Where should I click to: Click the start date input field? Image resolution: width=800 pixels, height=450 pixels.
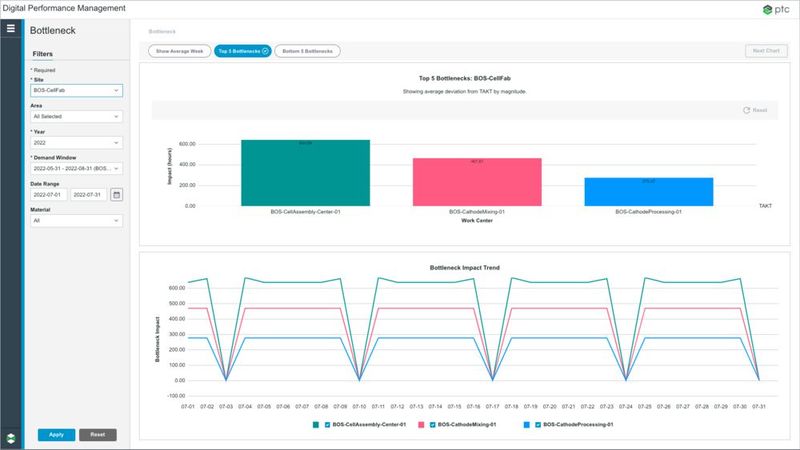[48, 194]
